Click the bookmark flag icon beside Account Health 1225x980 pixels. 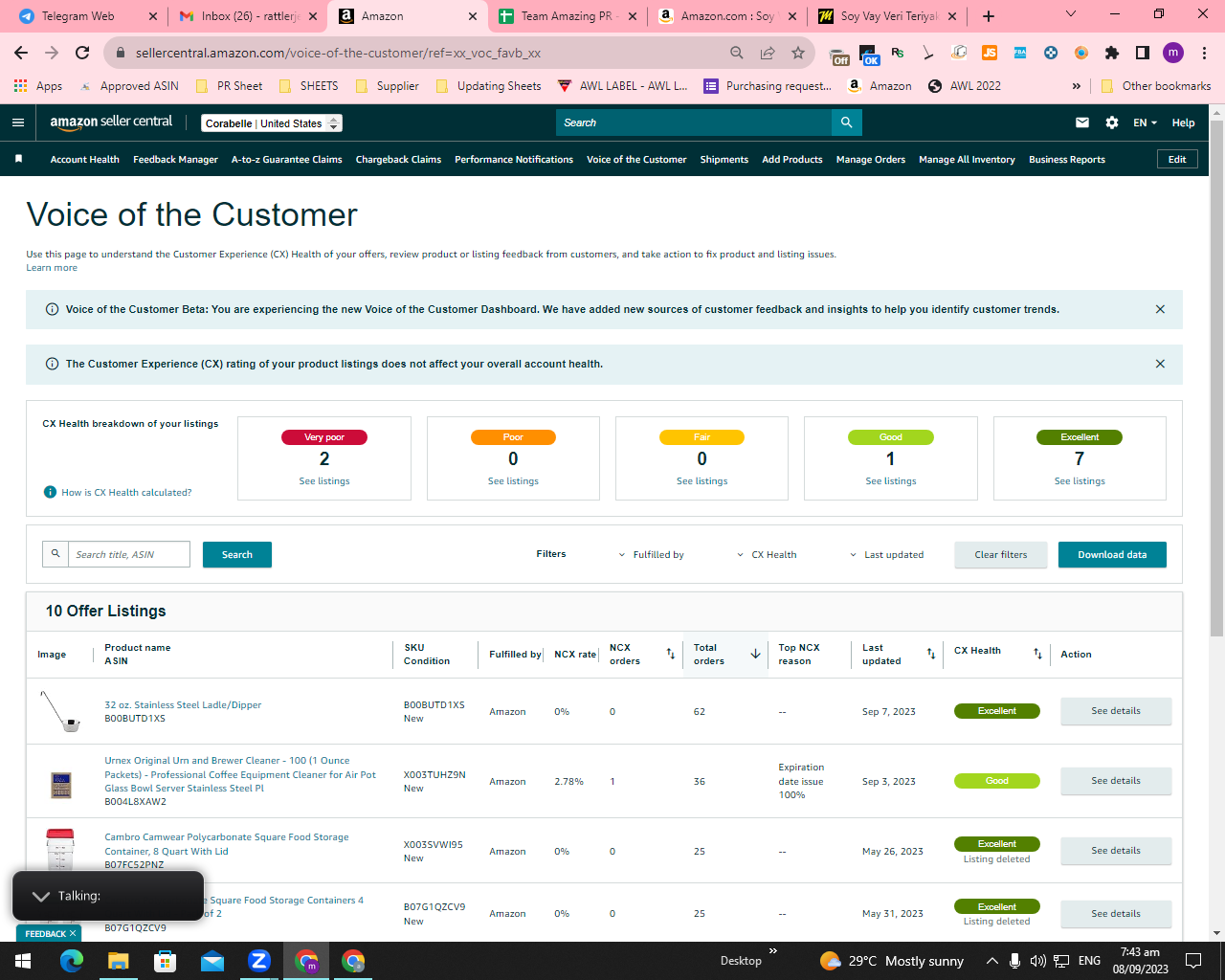(18, 159)
